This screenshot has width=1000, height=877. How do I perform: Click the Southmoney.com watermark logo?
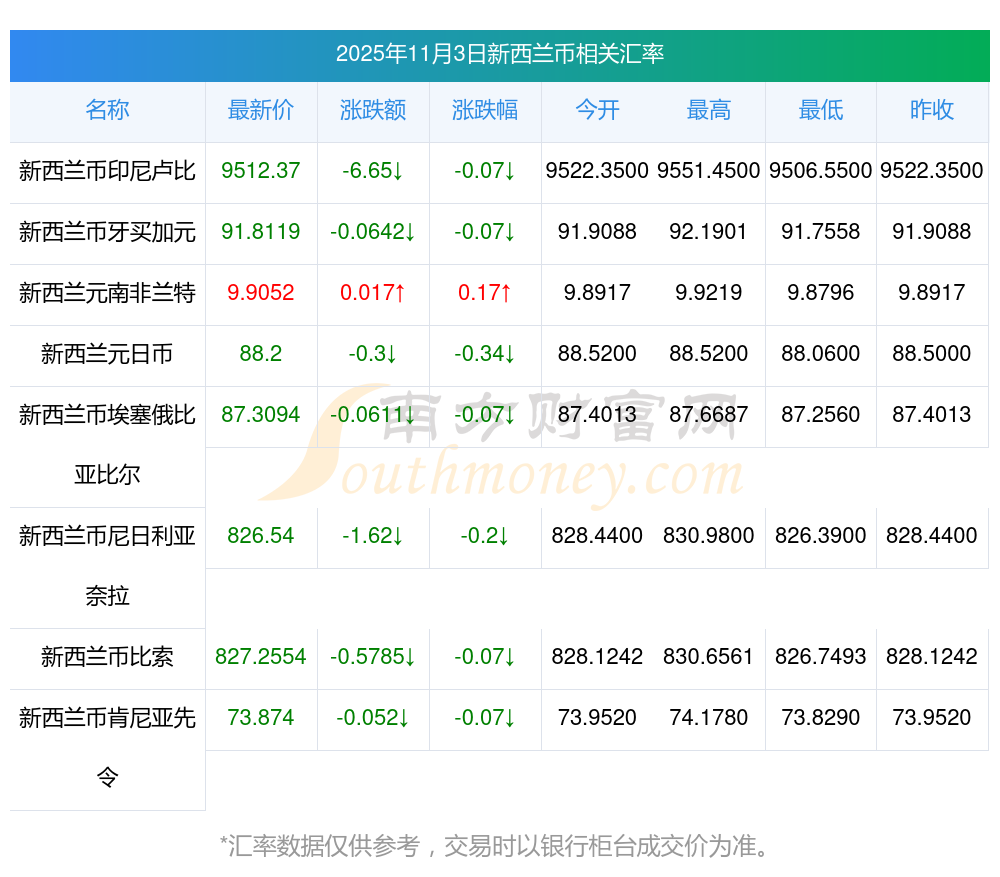[x=500, y=445]
